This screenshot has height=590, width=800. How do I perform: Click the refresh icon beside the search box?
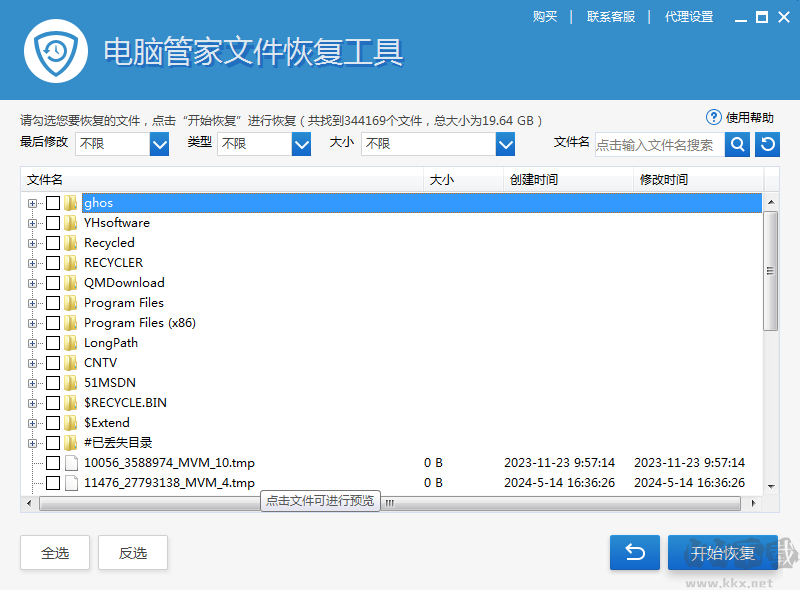click(765, 143)
